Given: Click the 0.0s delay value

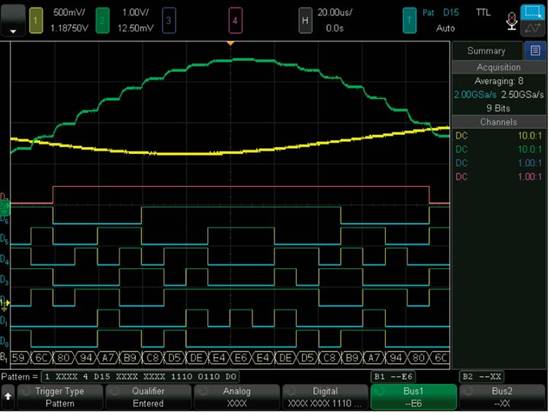Looking at the screenshot, I should pyautogui.click(x=335, y=28).
